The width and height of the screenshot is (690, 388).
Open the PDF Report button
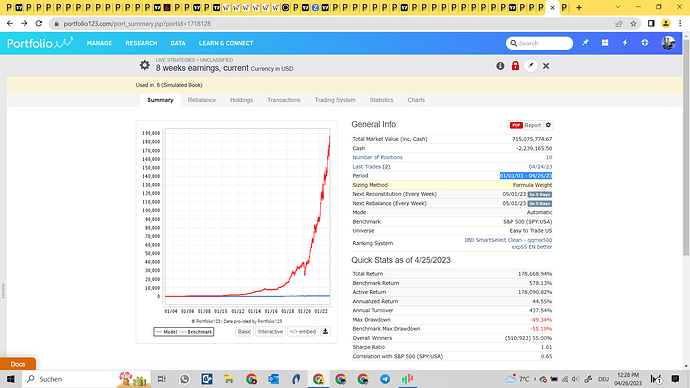pyautogui.click(x=525, y=125)
